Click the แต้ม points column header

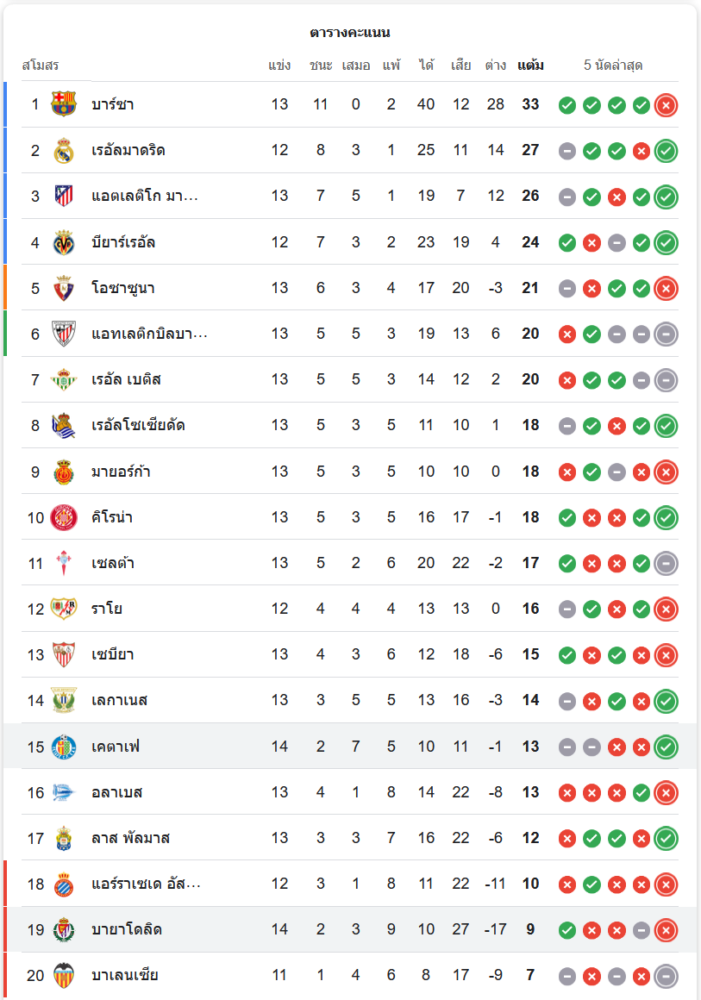tap(531, 66)
